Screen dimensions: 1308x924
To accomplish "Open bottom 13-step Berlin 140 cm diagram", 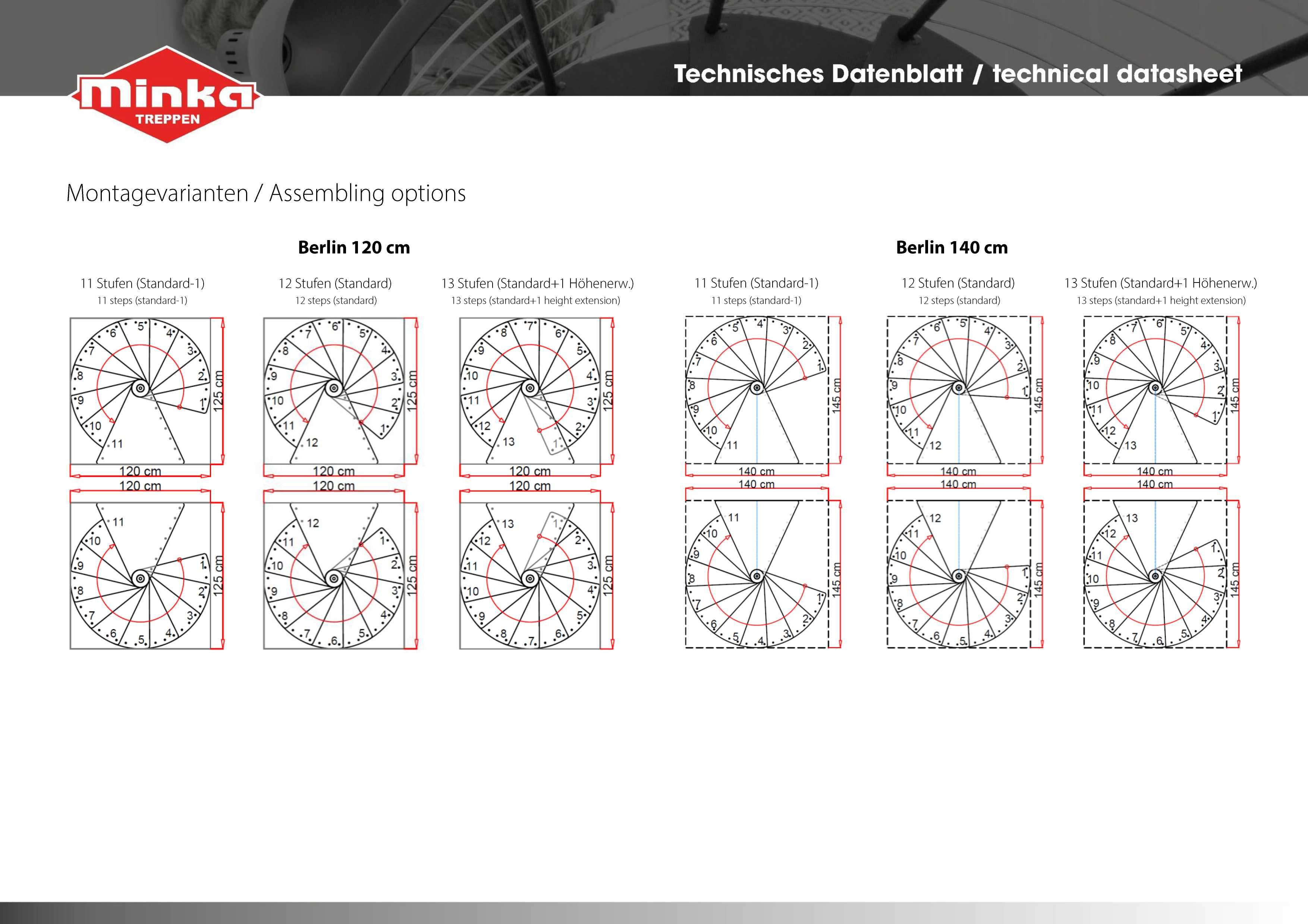I will coord(1161,568).
